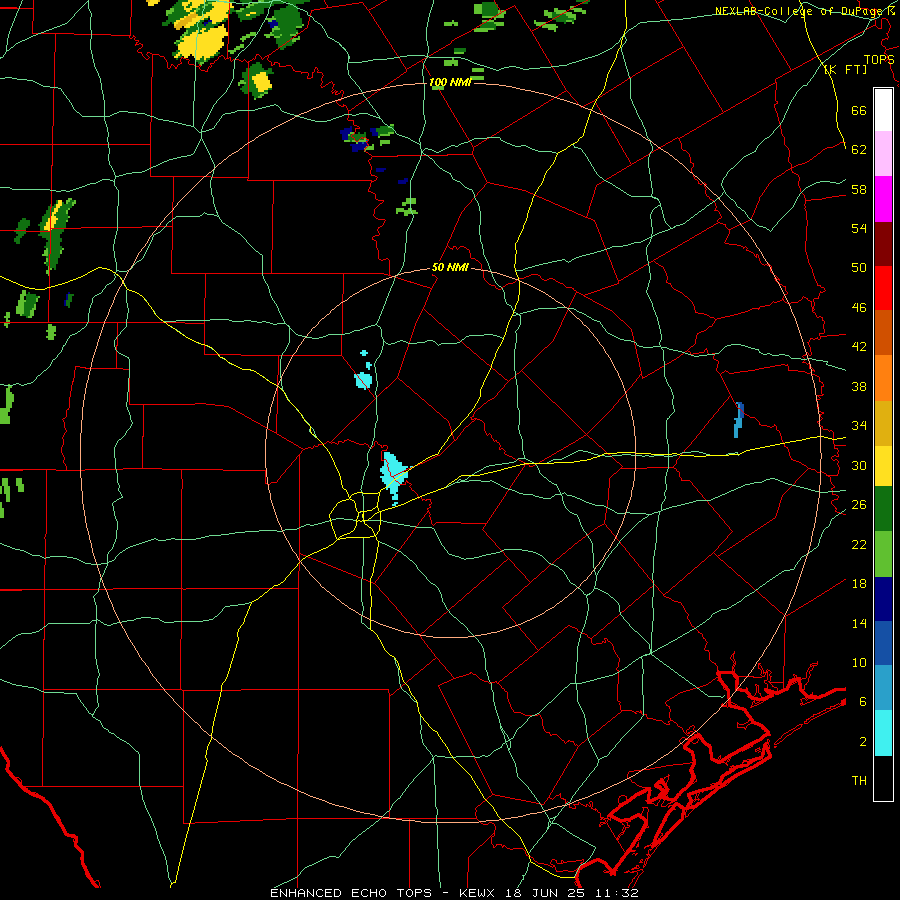
Task: Click the gold legend swatch
Action: 883,422
